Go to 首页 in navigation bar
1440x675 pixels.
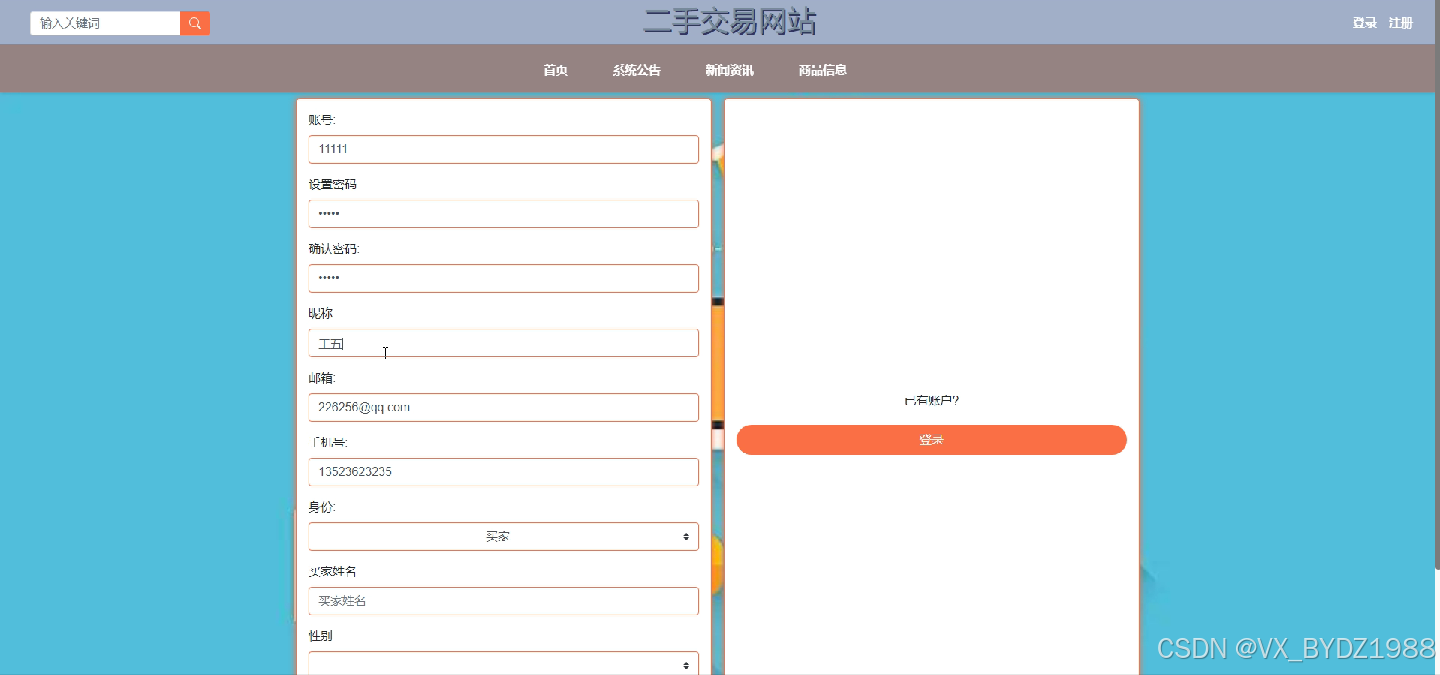pos(555,70)
